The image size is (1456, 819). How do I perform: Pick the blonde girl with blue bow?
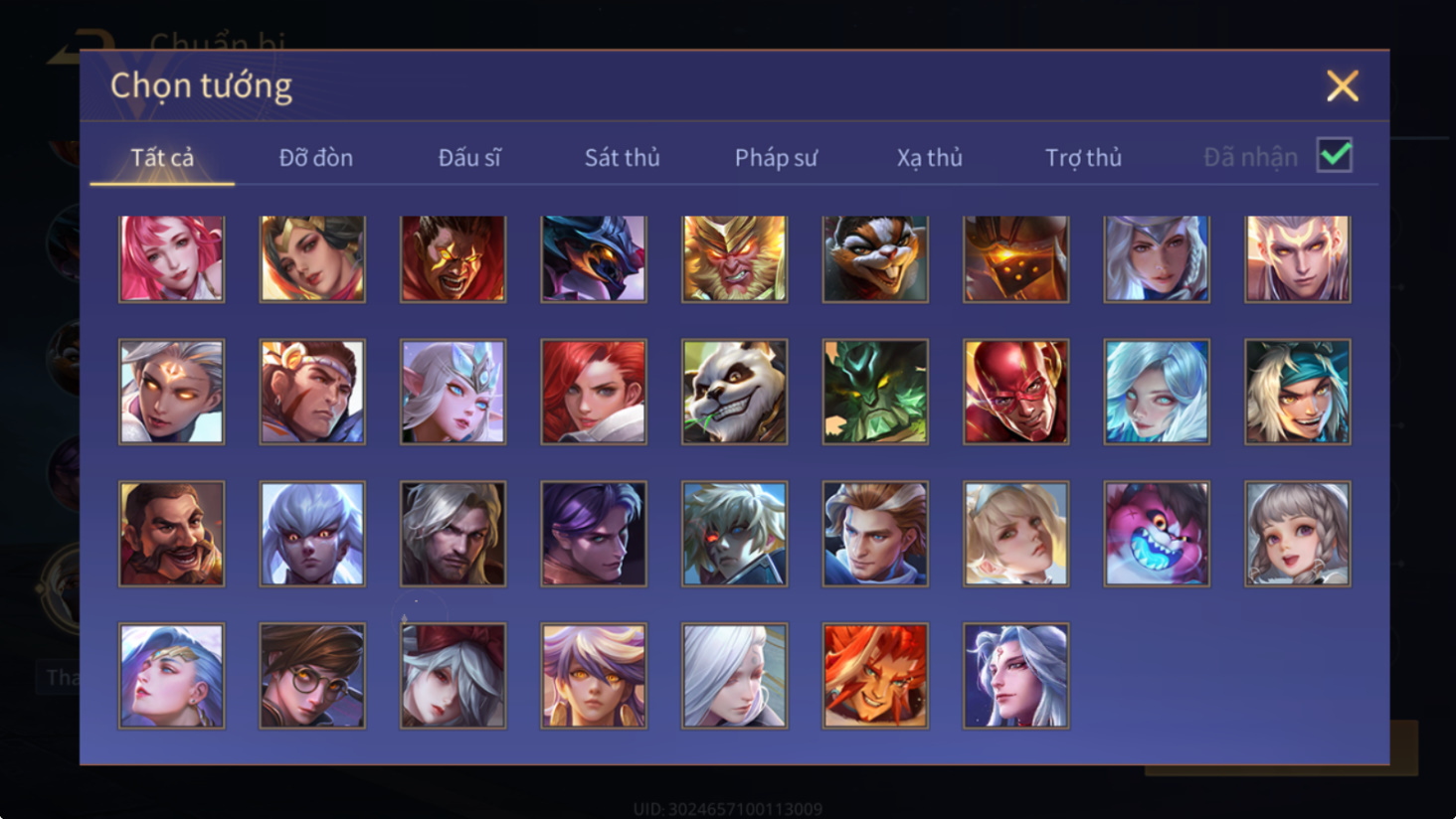[x=1016, y=534]
